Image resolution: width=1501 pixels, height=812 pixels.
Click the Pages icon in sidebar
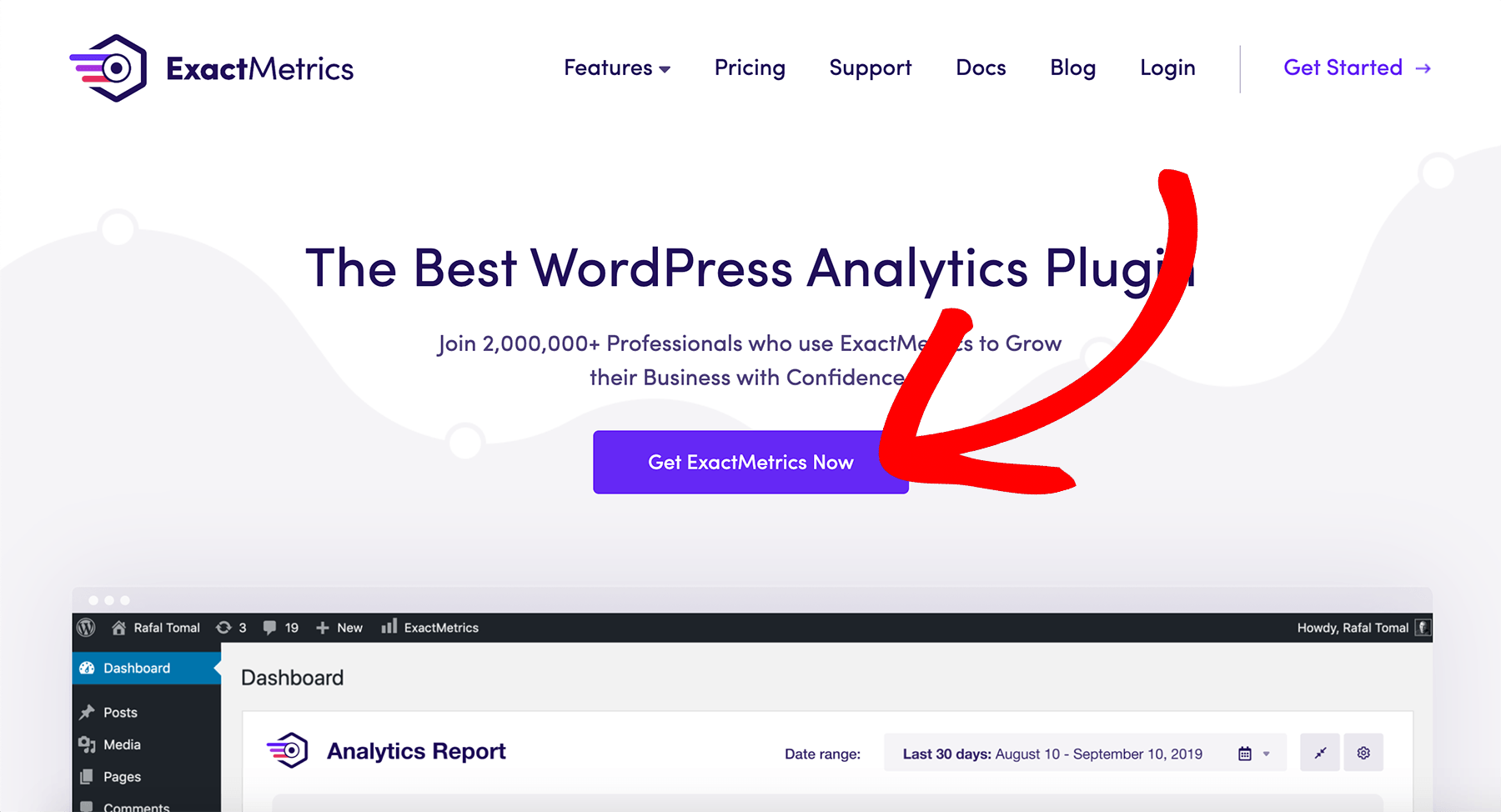86,776
